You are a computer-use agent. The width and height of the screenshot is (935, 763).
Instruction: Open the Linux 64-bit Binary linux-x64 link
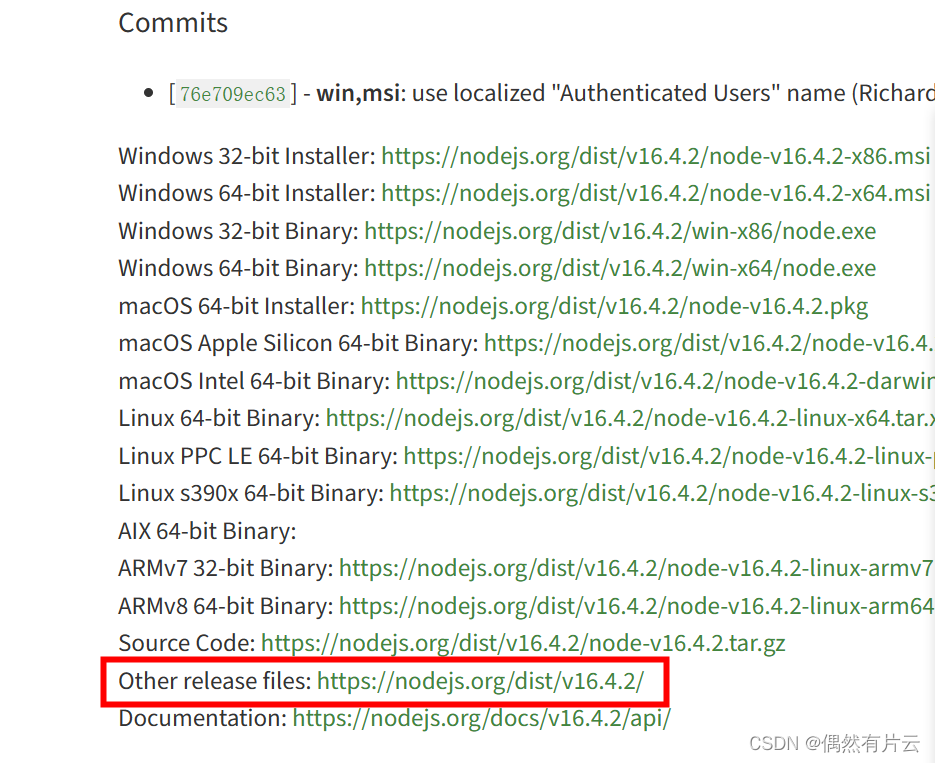coord(630,419)
